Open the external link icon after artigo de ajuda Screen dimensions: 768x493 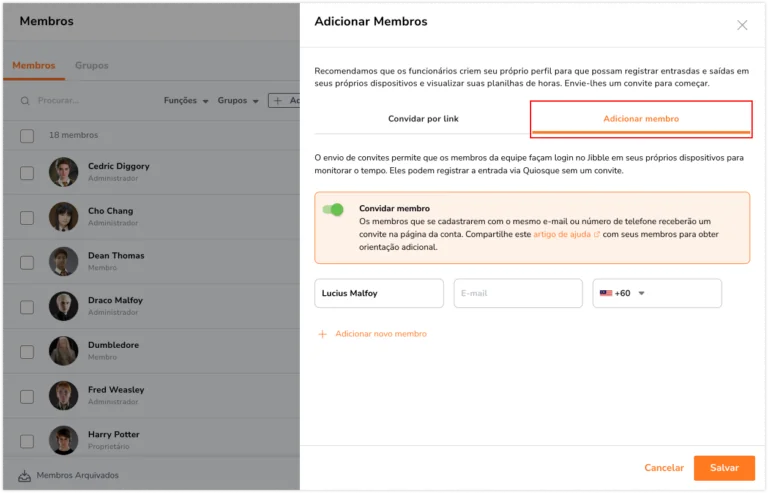597,235
